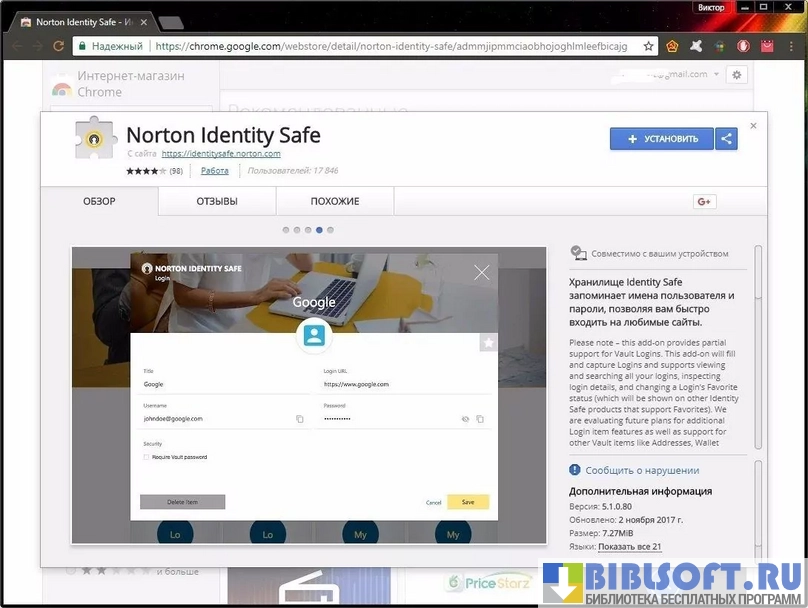Open the web store settings gear
The width and height of the screenshot is (808, 608).
pos(737,75)
